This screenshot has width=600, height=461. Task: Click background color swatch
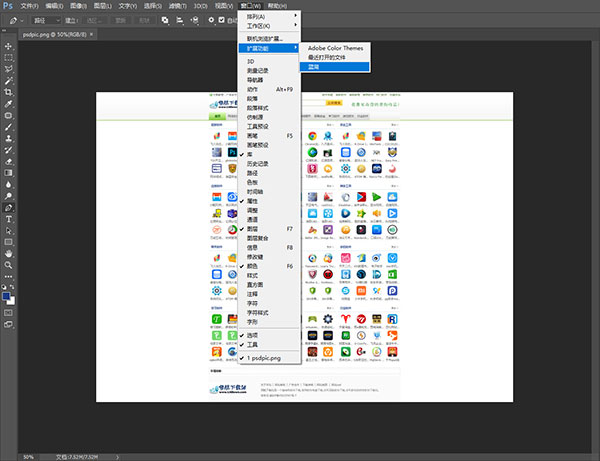pyautogui.click(x=12, y=301)
